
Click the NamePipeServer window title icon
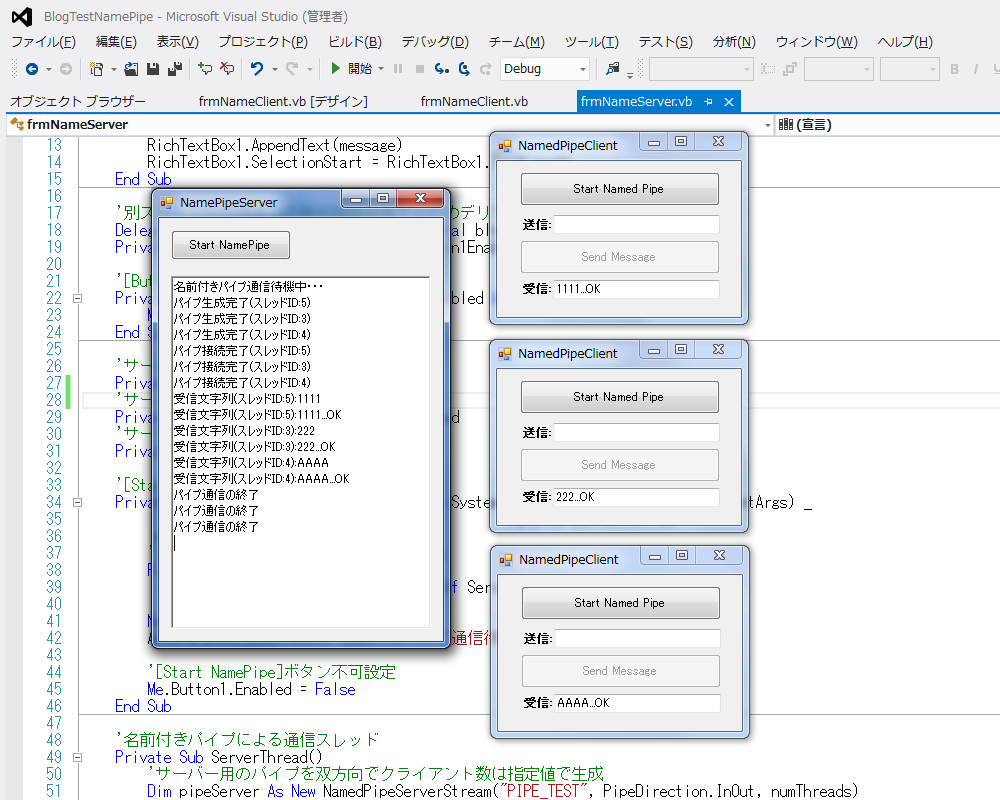pos(167,203)
